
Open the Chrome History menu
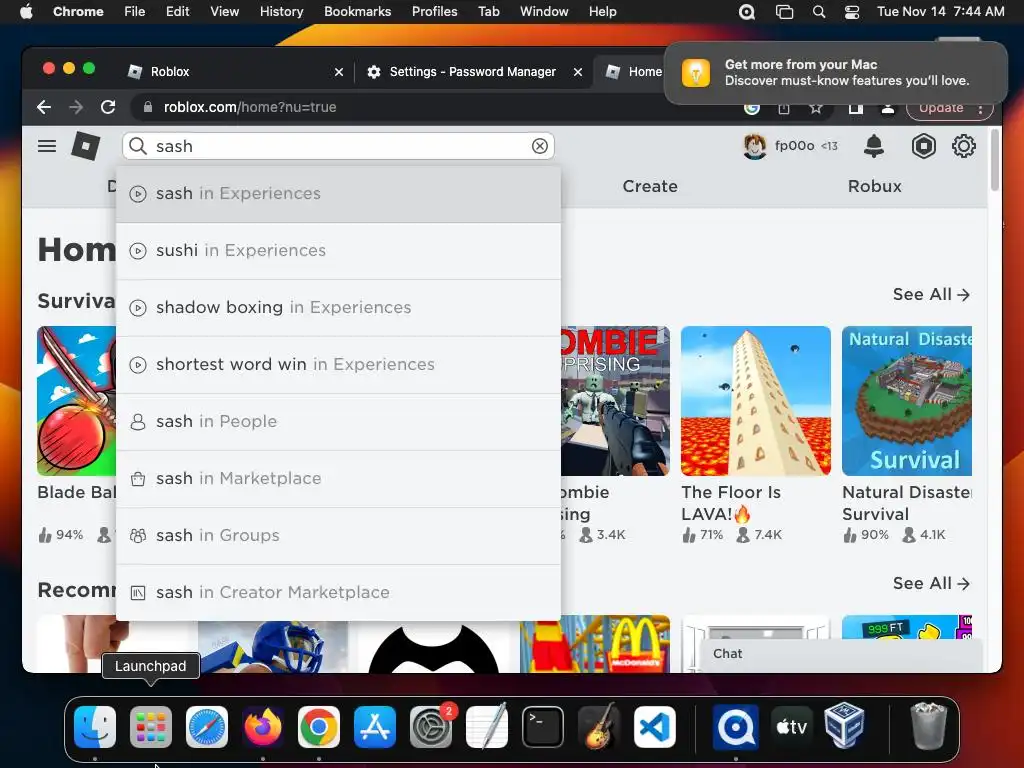[281, 12]
